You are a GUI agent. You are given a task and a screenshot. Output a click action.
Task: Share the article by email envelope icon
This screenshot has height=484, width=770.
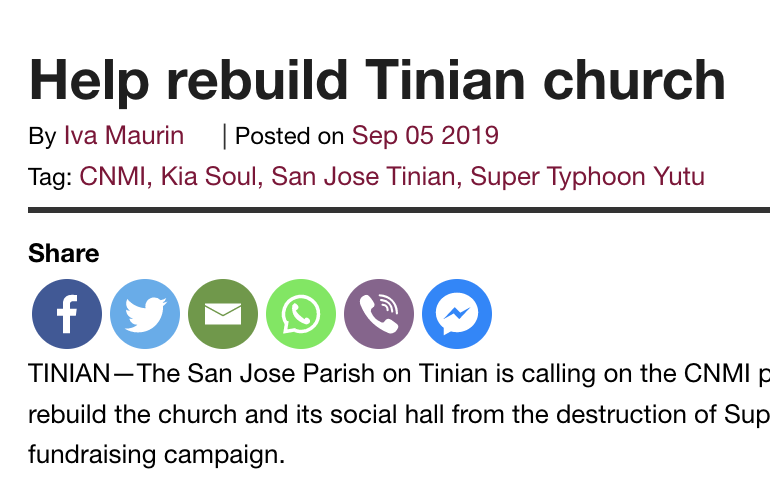coord(223,314)
